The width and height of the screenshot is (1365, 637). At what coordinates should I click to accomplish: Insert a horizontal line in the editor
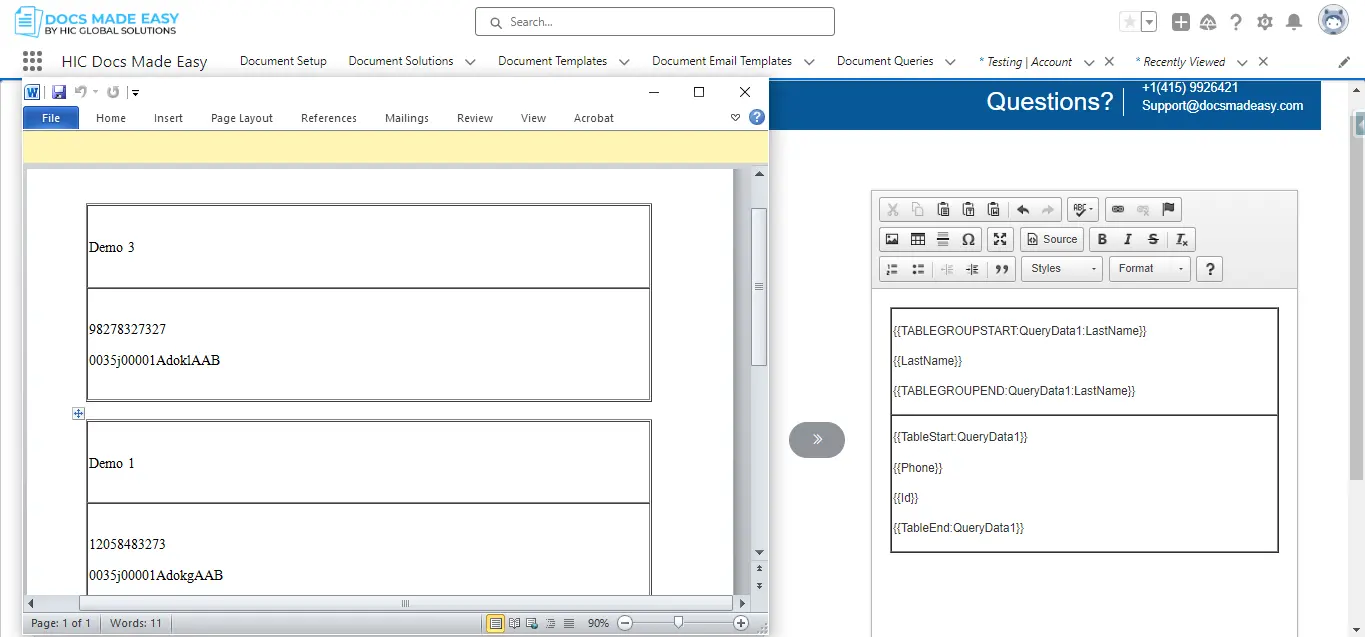pos(943,240)
